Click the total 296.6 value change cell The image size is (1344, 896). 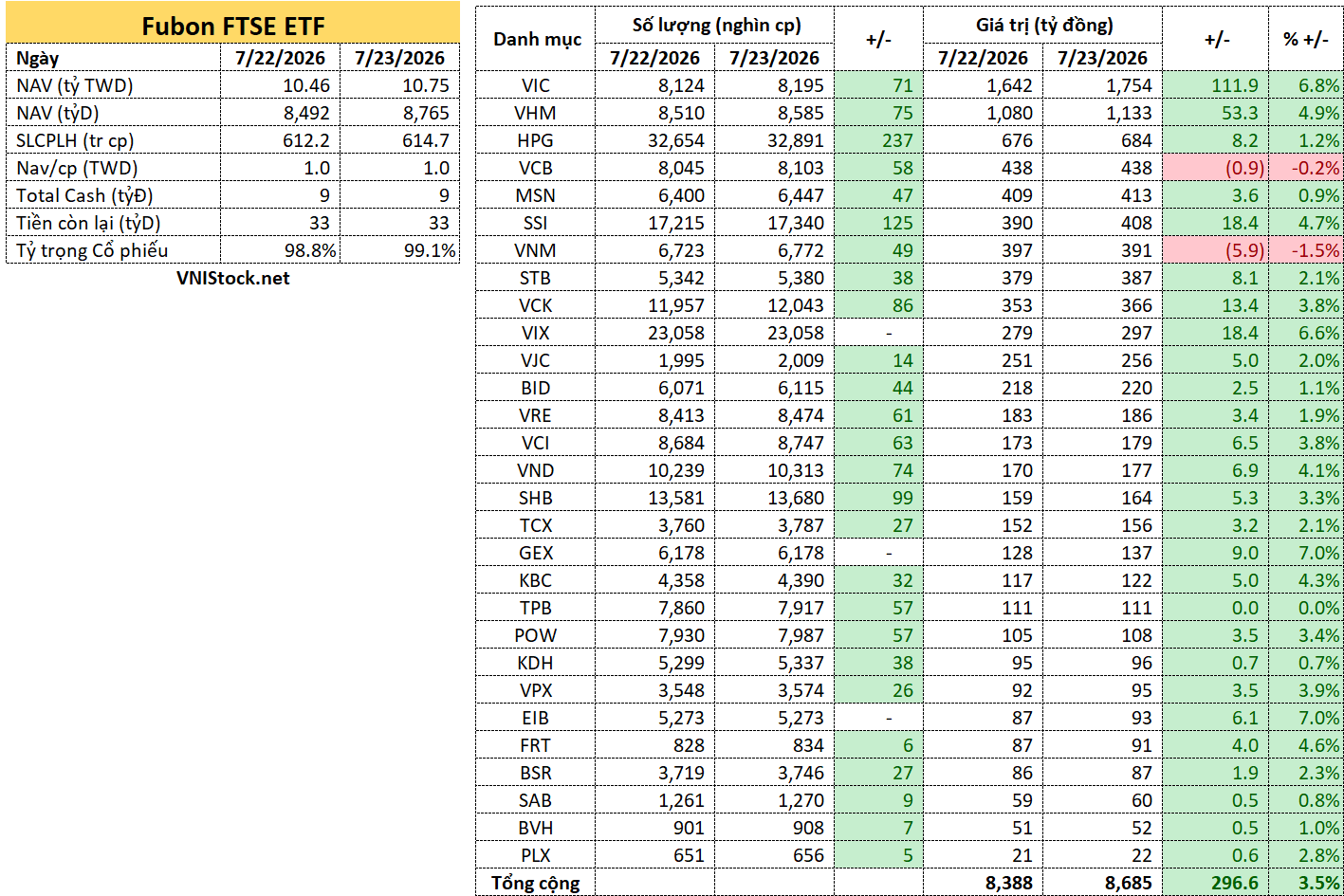pos(1216,883)
